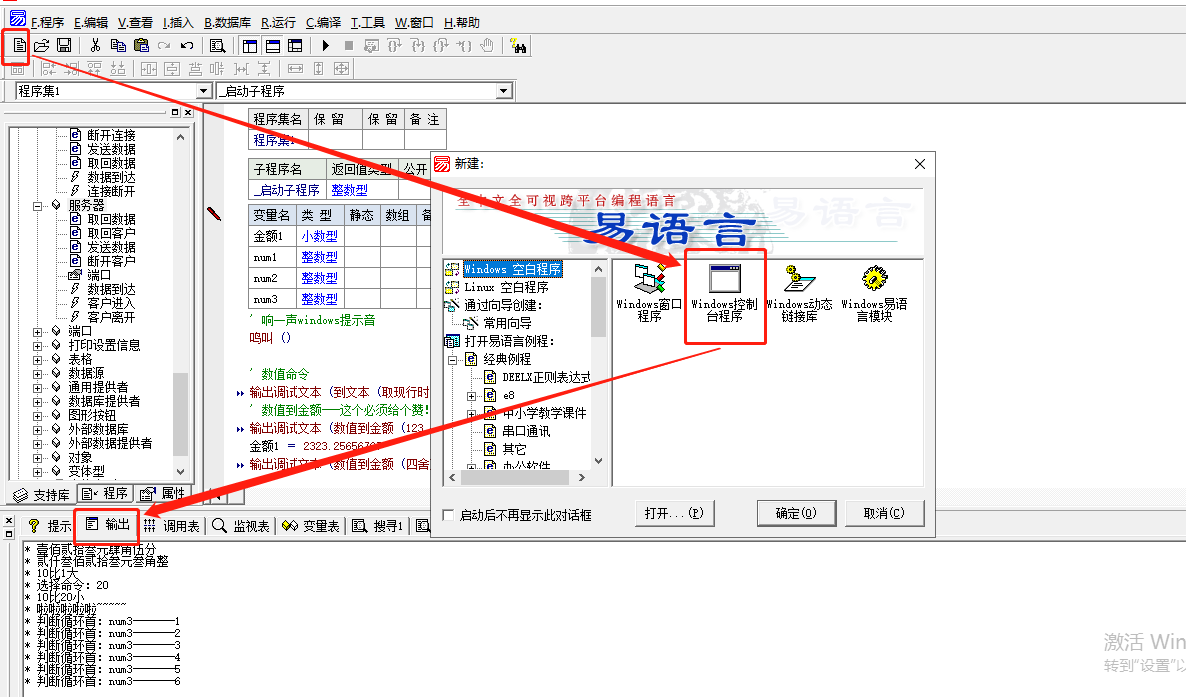Viewport: 1186px width, 697px height.
Task: Select Linux 空白程序 in the list
Action: (506, 288)
